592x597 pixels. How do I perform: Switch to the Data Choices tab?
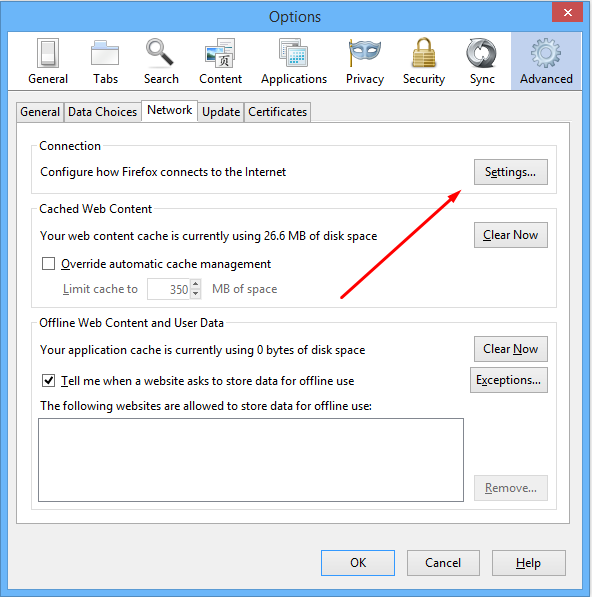tap(102, 112)
